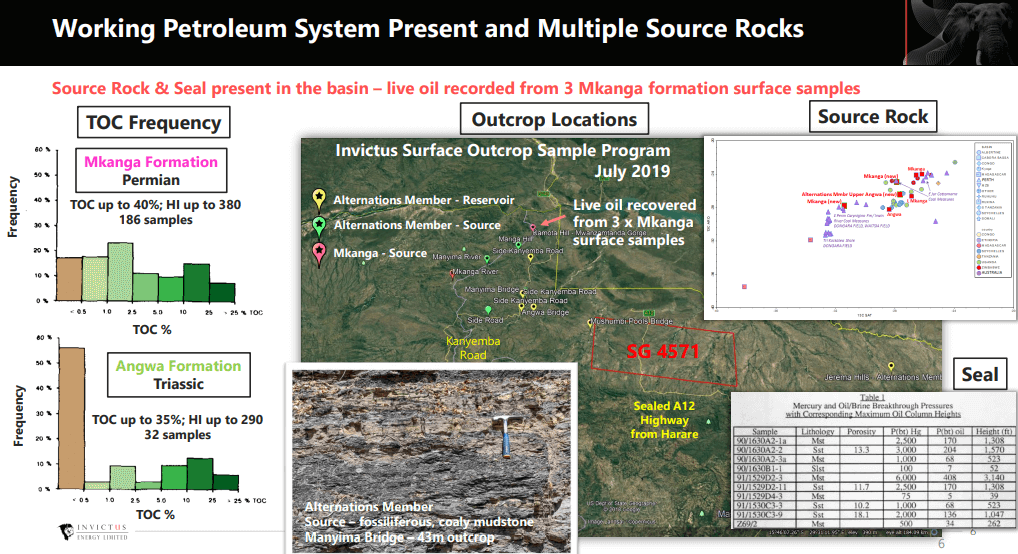Click the green Alternations Member Source legend pin
This screenshot has height=554, width=1018.
coord(319,226)
